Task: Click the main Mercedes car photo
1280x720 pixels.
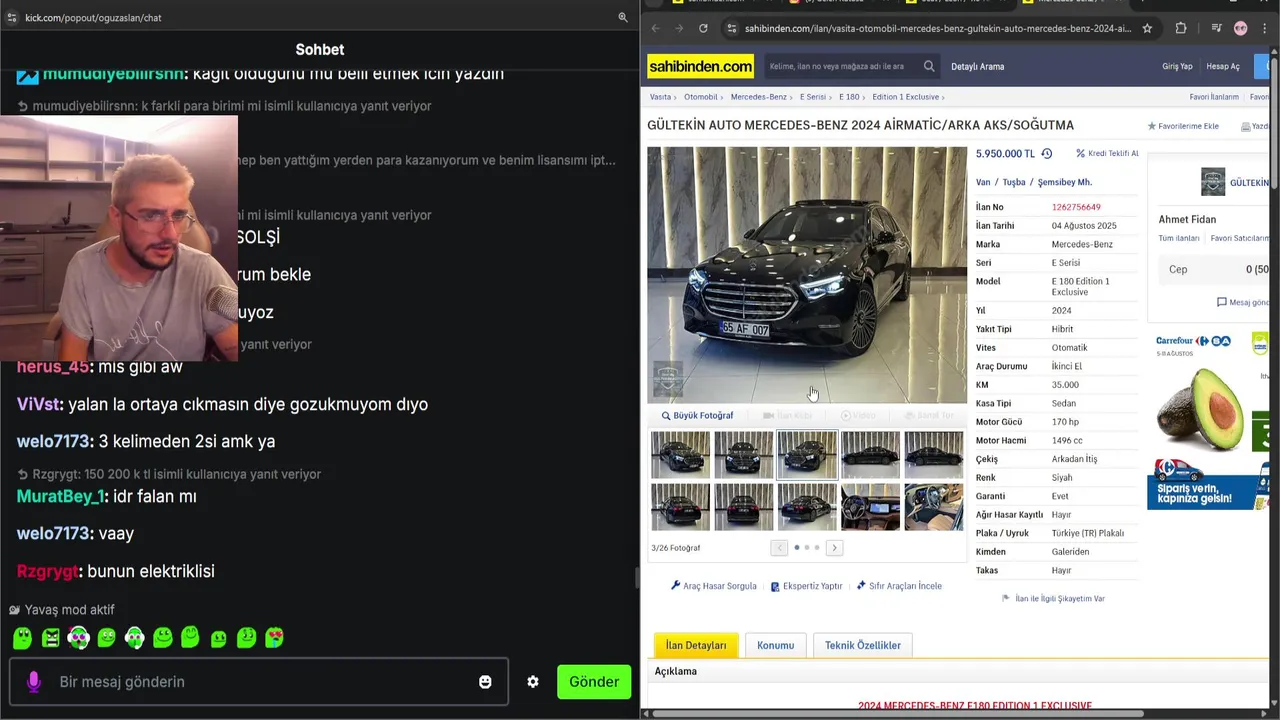Action: coord(807,275)
